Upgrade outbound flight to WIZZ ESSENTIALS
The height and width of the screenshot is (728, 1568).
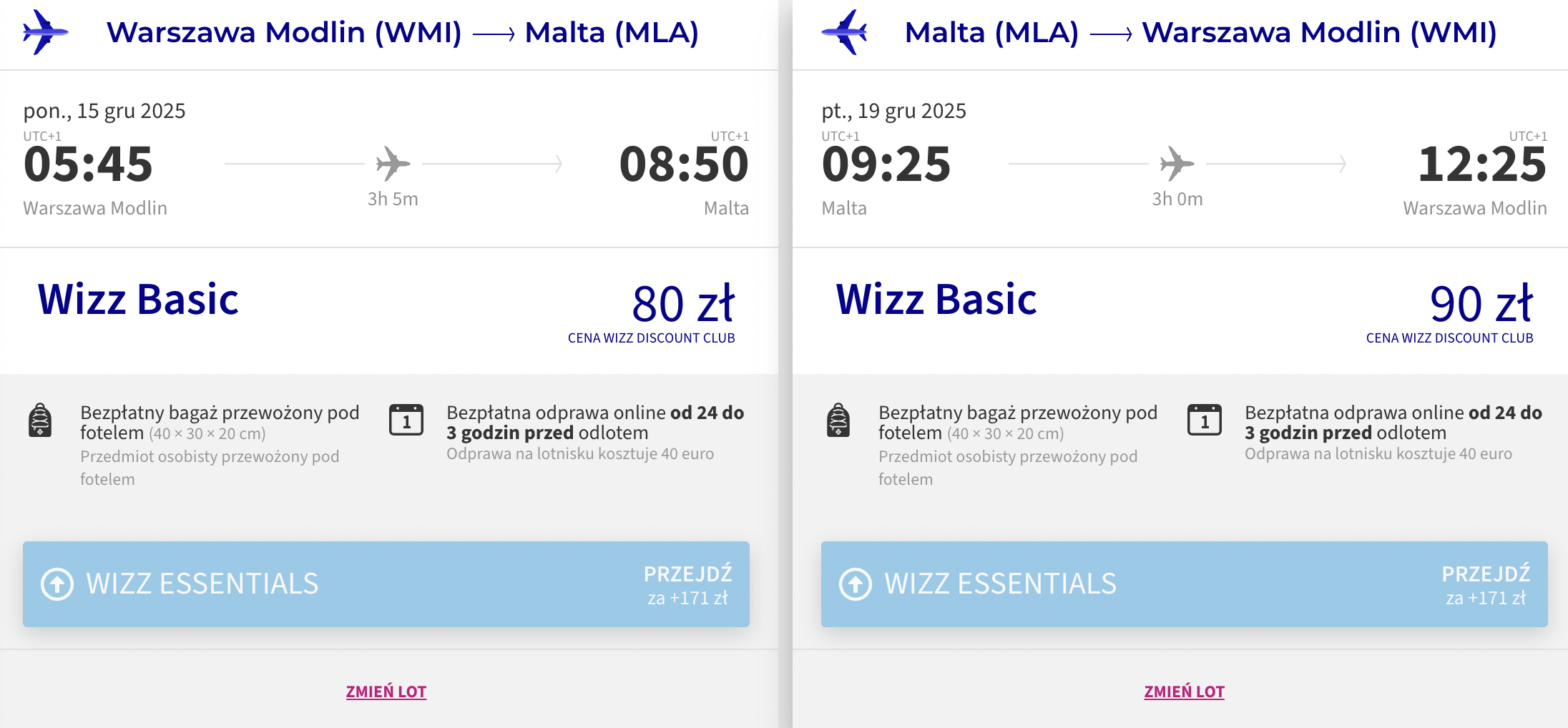pyautogui.click(x=386, y=584)
